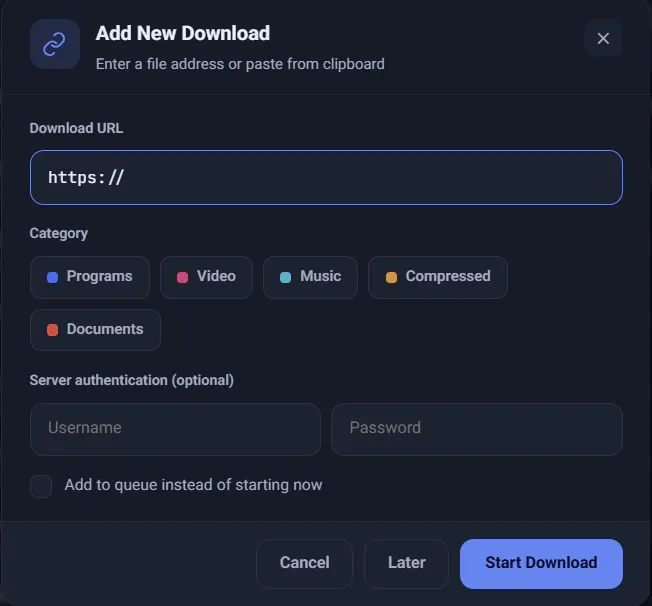Click into the Username field
The image size is (652, 606).
(175, 429)
